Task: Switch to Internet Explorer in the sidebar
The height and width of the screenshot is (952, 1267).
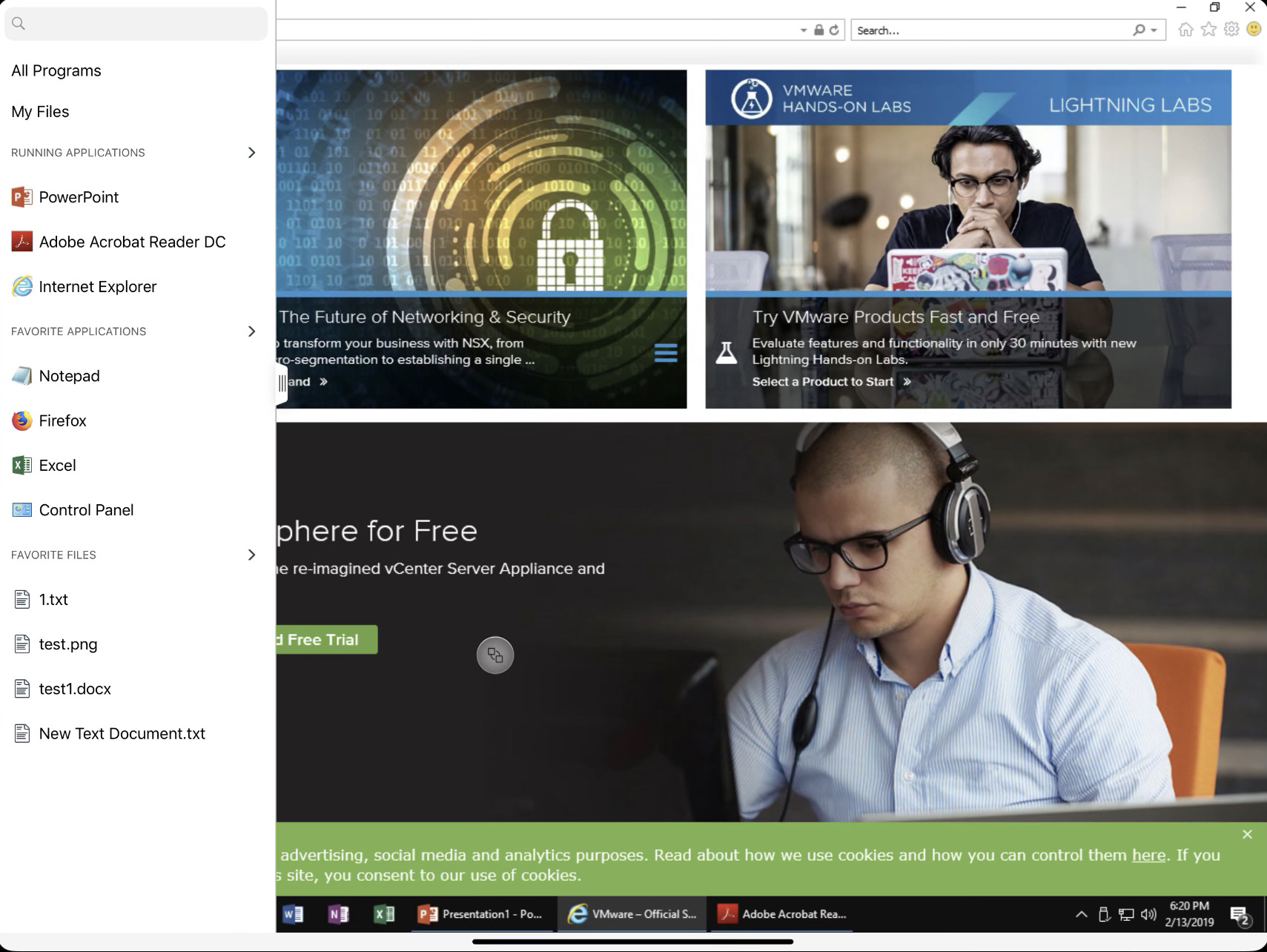Action: point(85,286)
